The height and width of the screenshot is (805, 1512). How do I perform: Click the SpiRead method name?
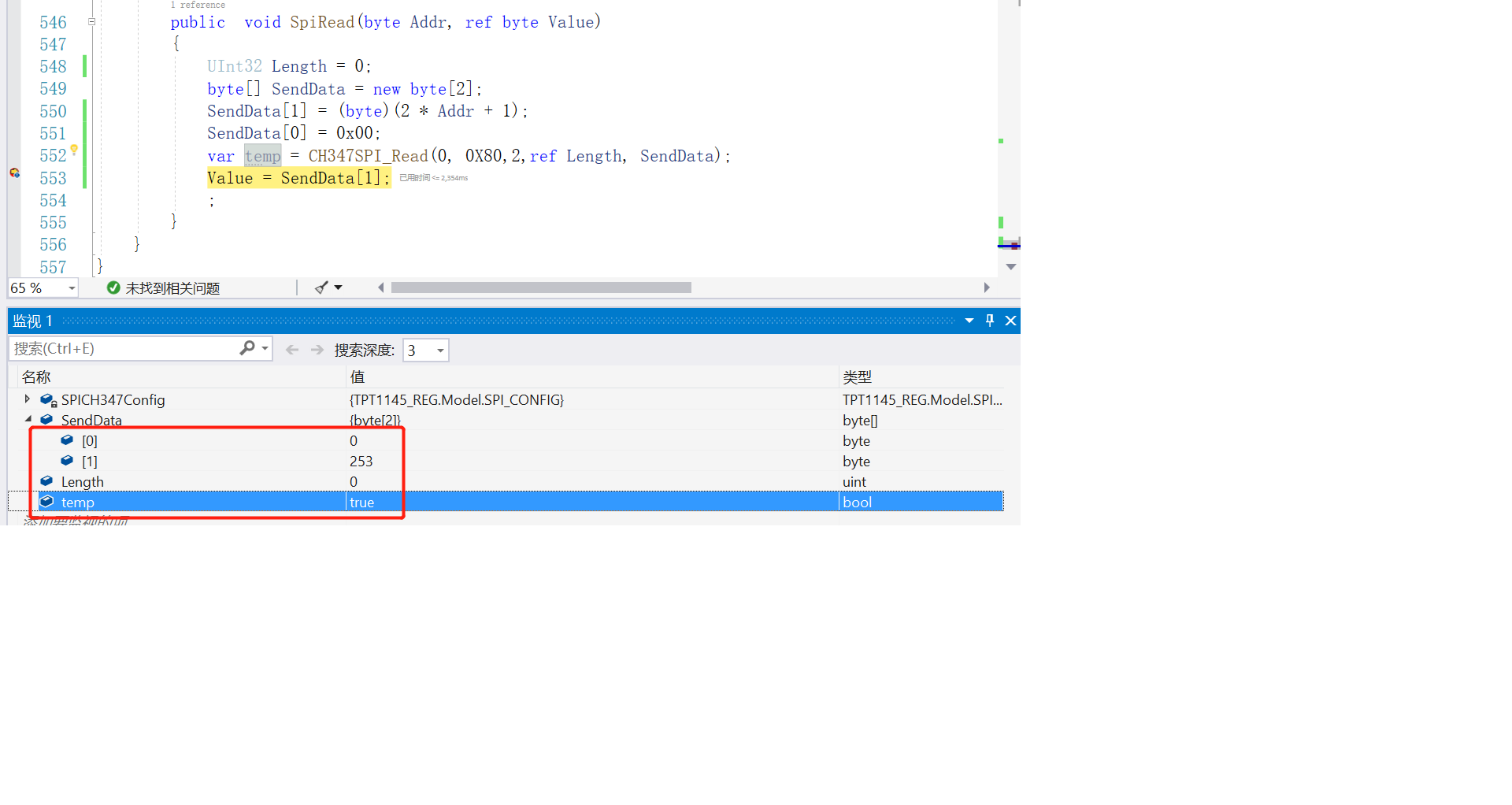point(322,22)
